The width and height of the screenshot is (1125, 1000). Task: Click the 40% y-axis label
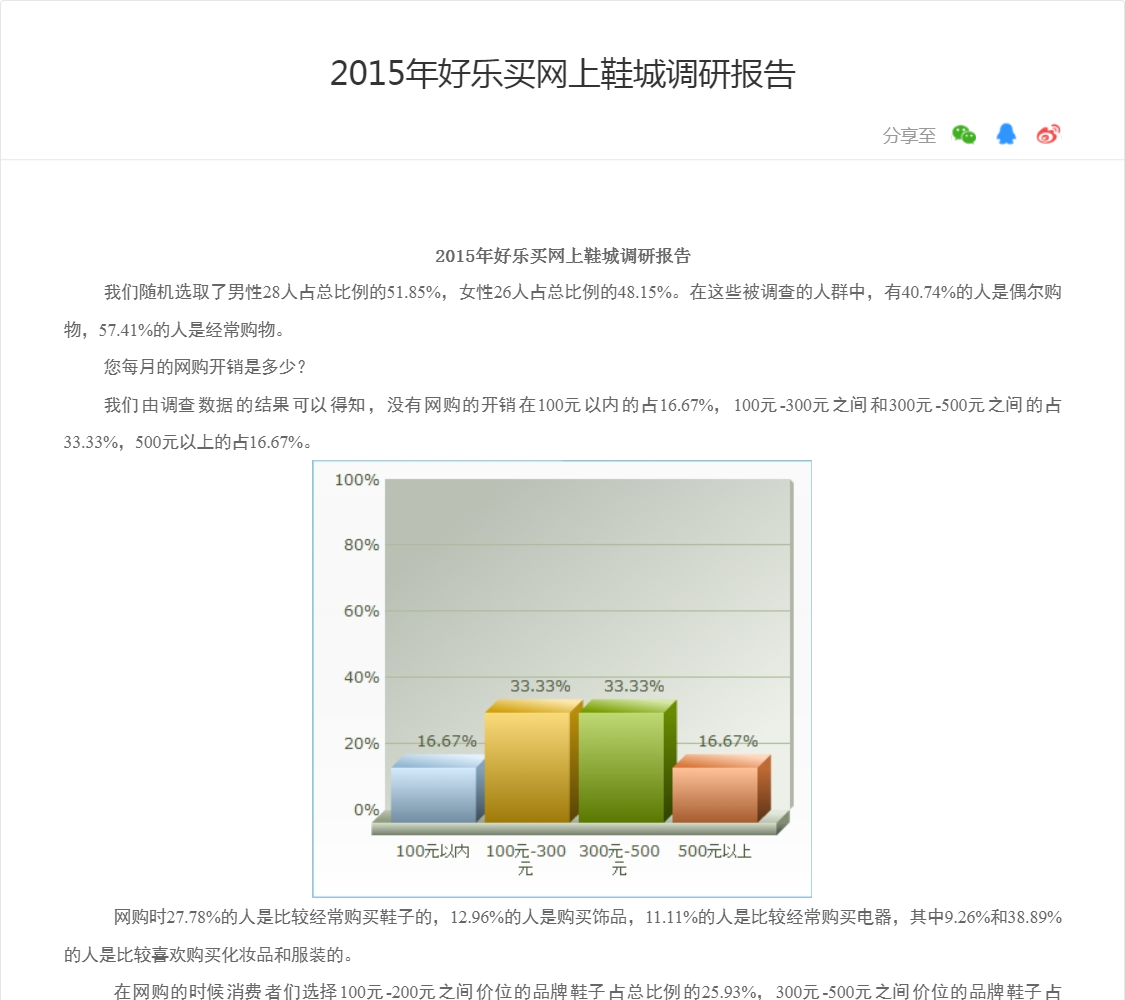click(361, 677)
